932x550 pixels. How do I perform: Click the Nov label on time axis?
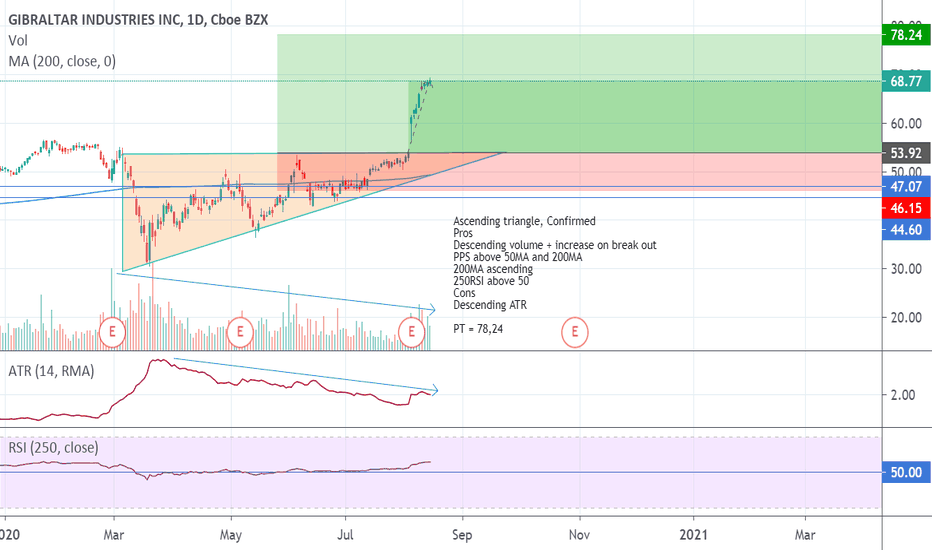click(579, 535)
